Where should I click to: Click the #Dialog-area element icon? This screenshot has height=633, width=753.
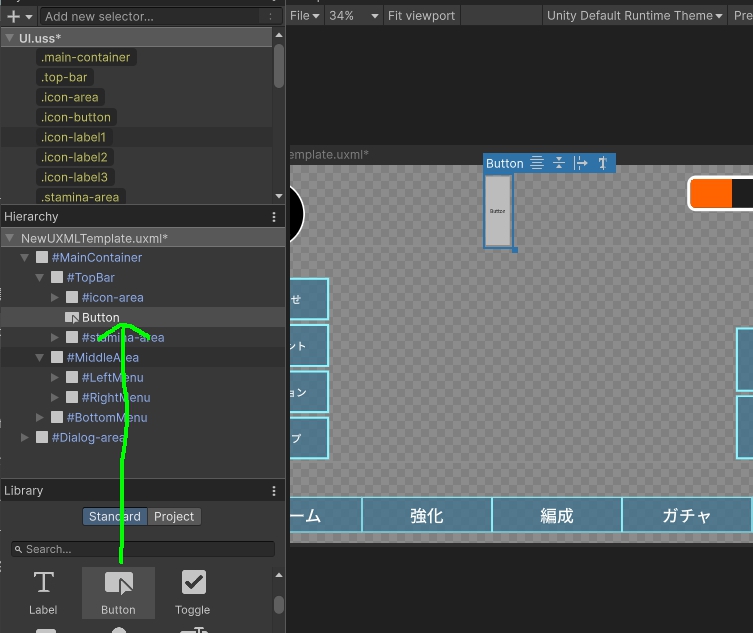pos(42,438)
